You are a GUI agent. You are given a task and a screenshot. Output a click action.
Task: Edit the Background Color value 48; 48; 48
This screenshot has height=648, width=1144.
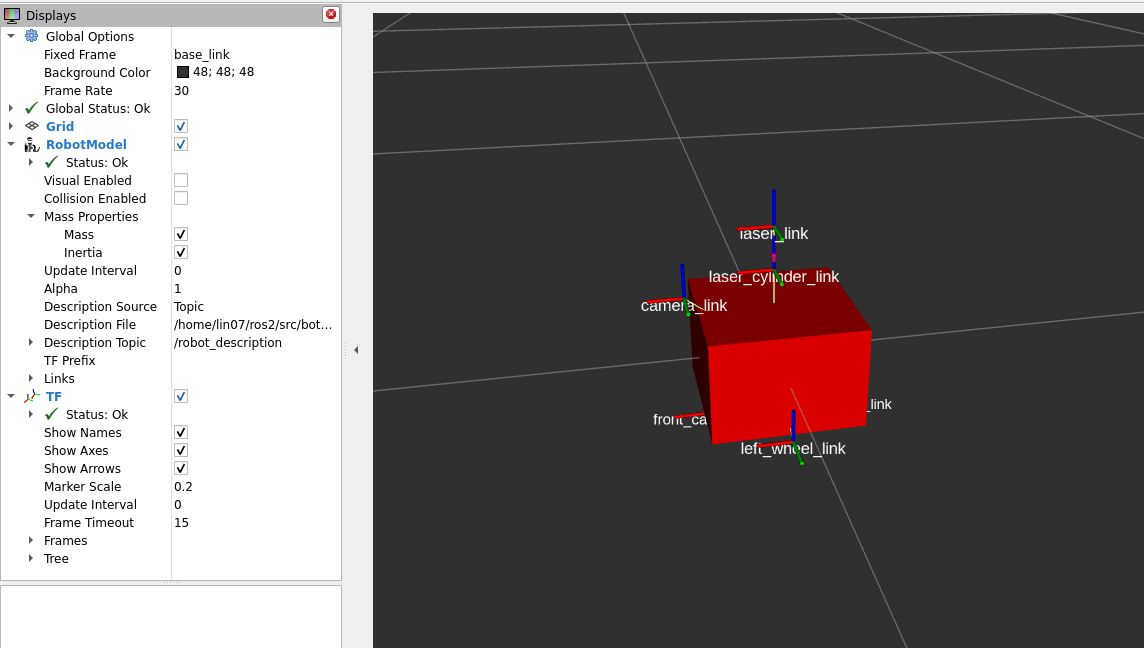[x=223, y=72]
